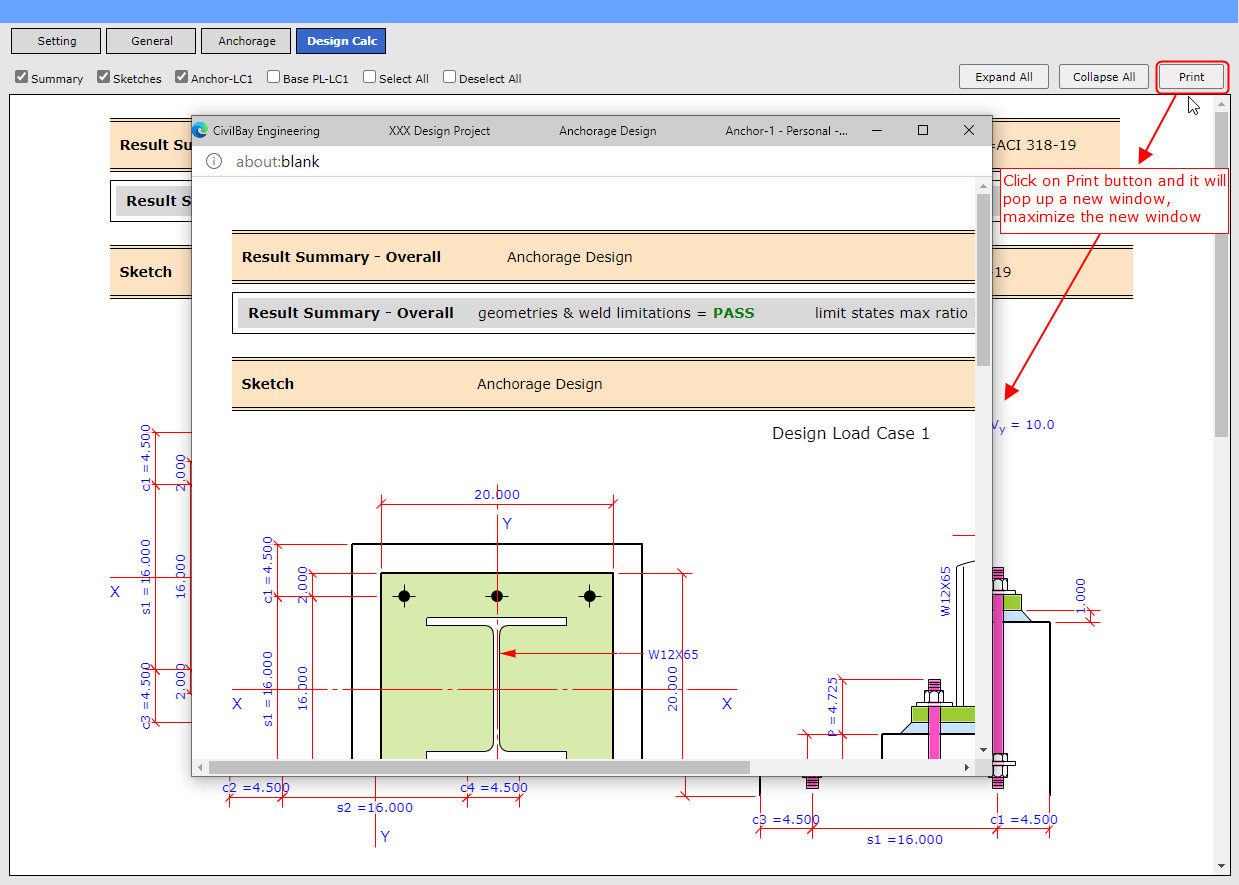This screenshot has width=1239, height=885.
Task: Toggle the Sketches checkbox
Action: click(x=104, y=77)
